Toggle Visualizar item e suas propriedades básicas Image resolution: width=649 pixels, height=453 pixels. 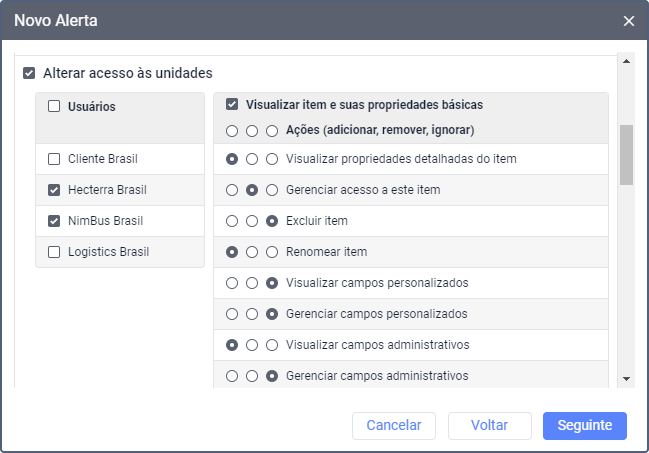pyautogui.click(x=232, y=104)
